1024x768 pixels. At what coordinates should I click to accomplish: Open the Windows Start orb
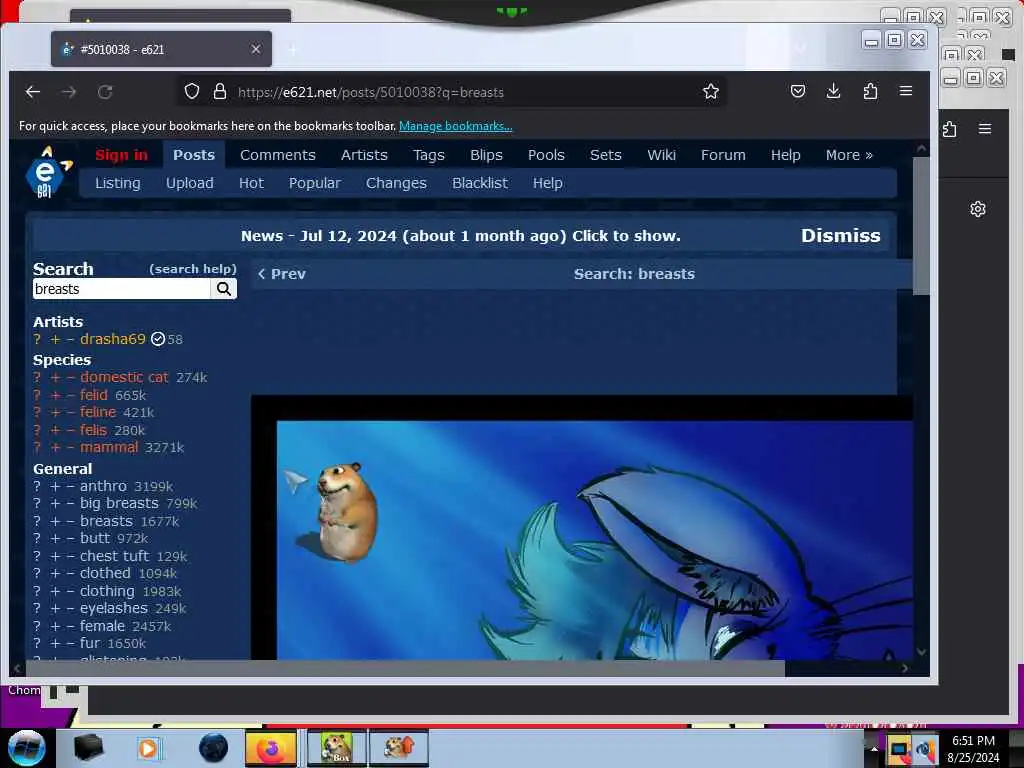(27, 748)
